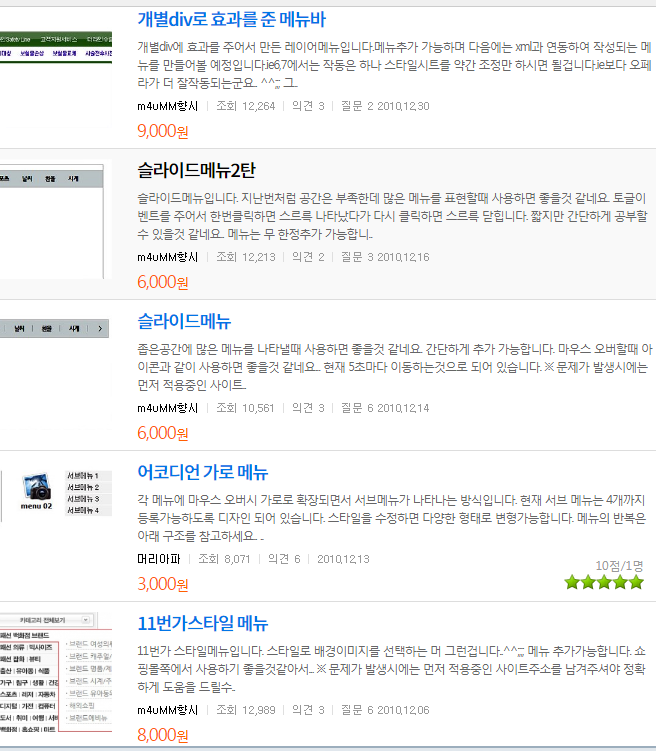Viewport: 656px width, 751px height.
Task: Click '의견 2' on the 슬라이드메뉴2탄 item
Action: click(x=308, y=257)
